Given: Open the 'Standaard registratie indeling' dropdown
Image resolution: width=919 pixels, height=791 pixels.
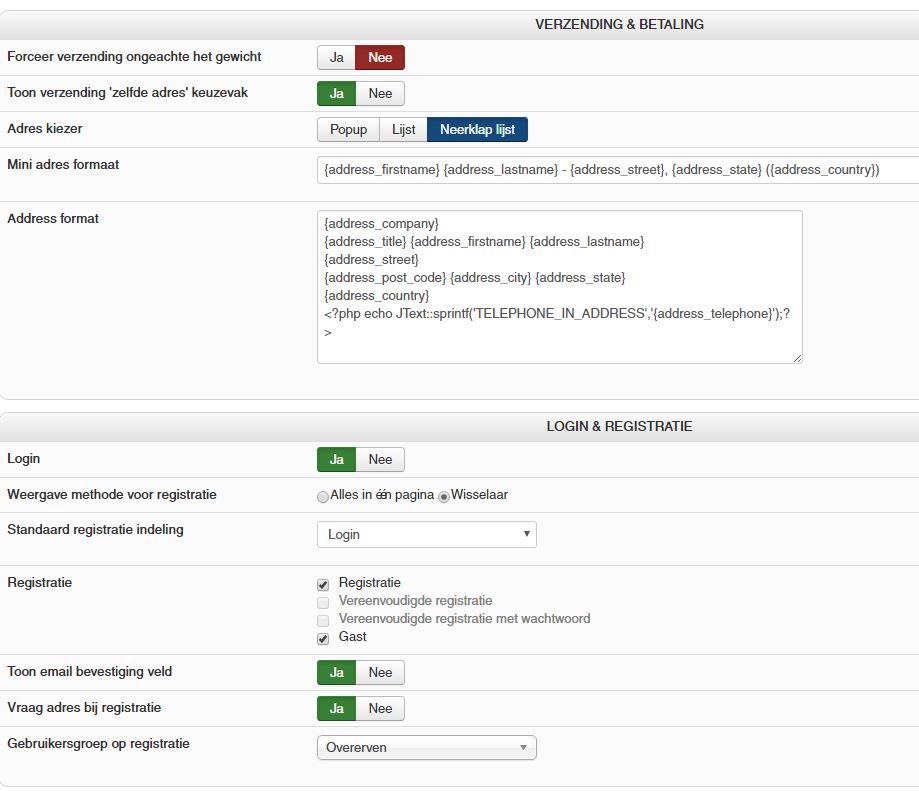Looking at the screenshot, I should 426,535.
